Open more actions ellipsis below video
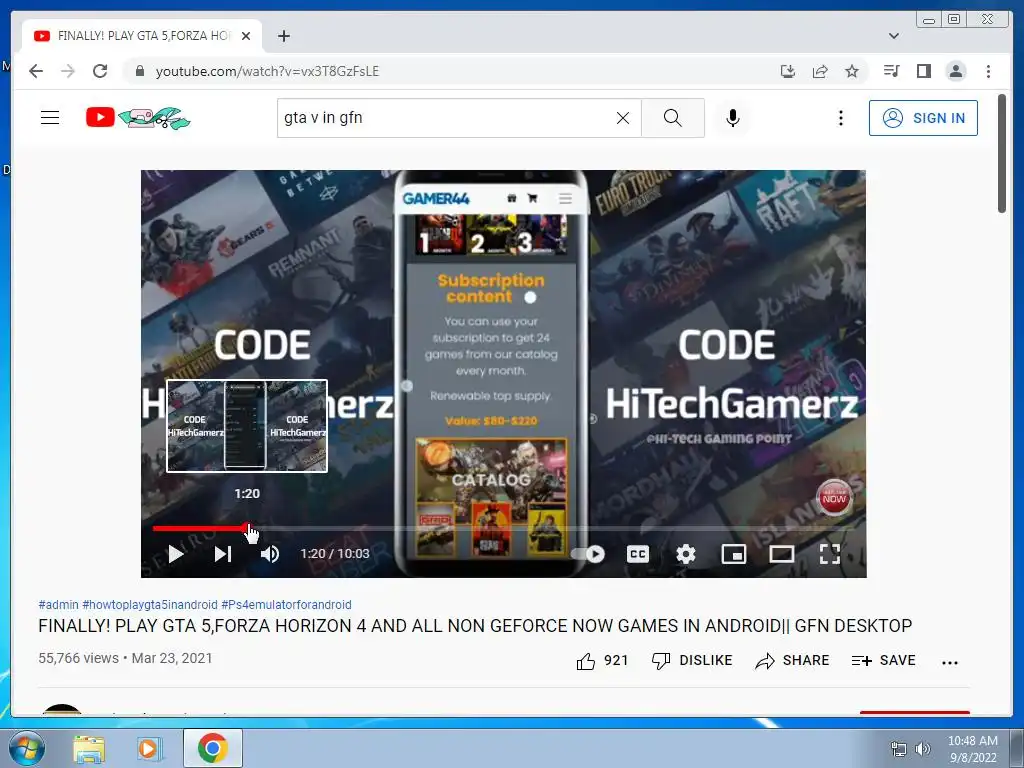 click(x=950, y=662)
